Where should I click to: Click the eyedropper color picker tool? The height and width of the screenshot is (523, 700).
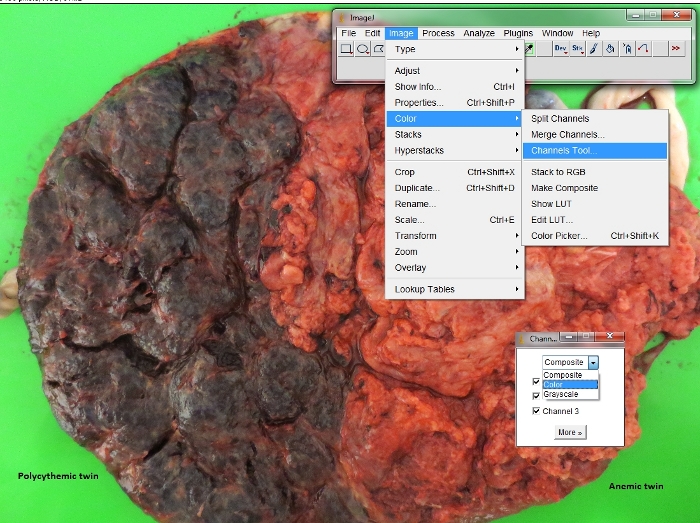(529, 49)
